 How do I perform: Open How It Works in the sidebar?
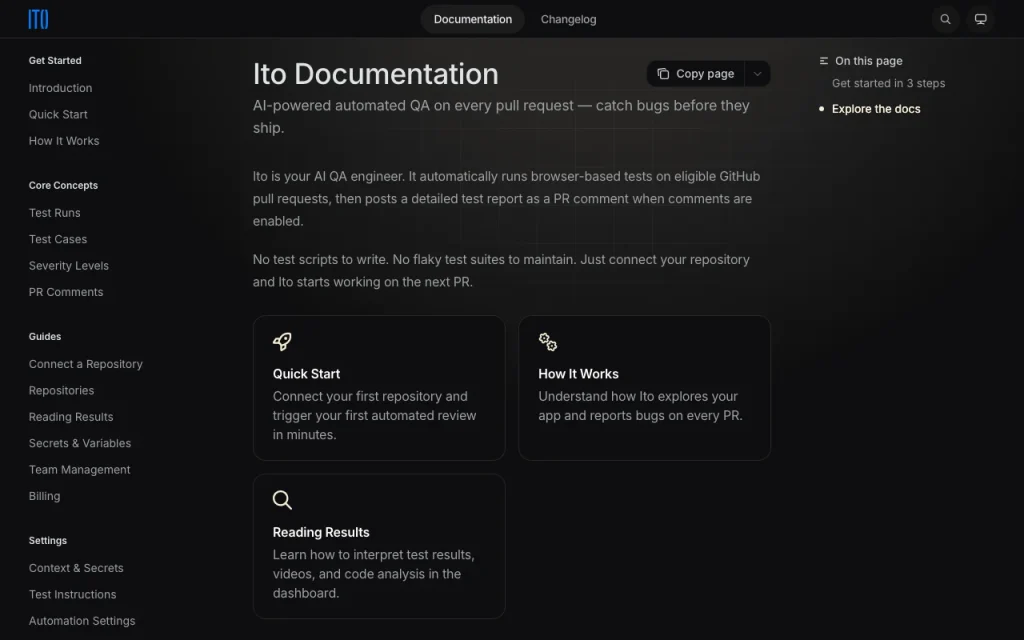tap(64, 141)
